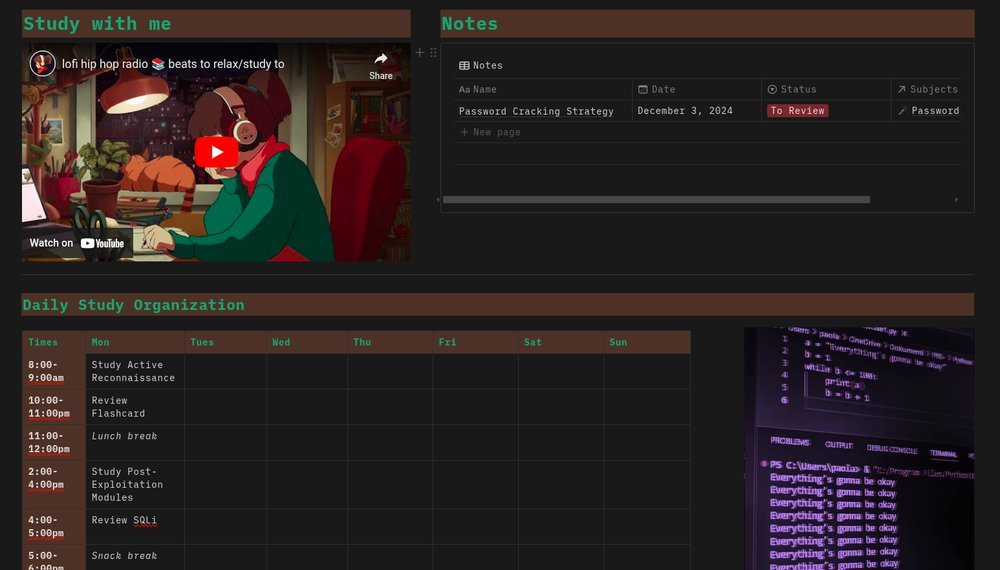The height and width of the screenshot is (570, 1000).
Task: Open the Notes table view tab
Action: tap(481, 65)
